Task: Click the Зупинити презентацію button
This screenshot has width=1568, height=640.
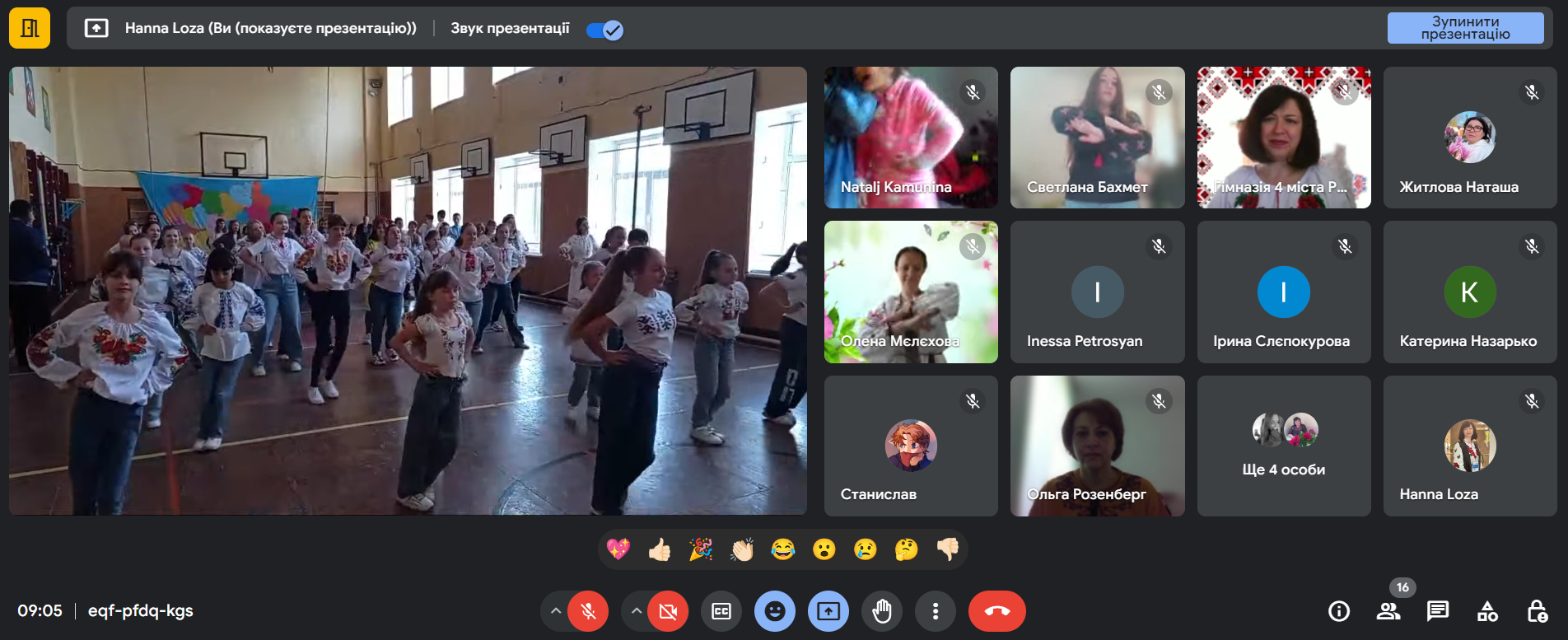Action: [1465, 28]
